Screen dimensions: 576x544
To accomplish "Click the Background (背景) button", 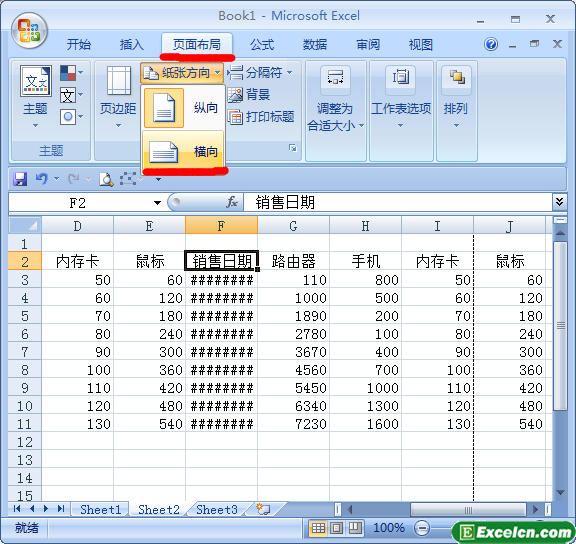I will (x=249, y=95).
